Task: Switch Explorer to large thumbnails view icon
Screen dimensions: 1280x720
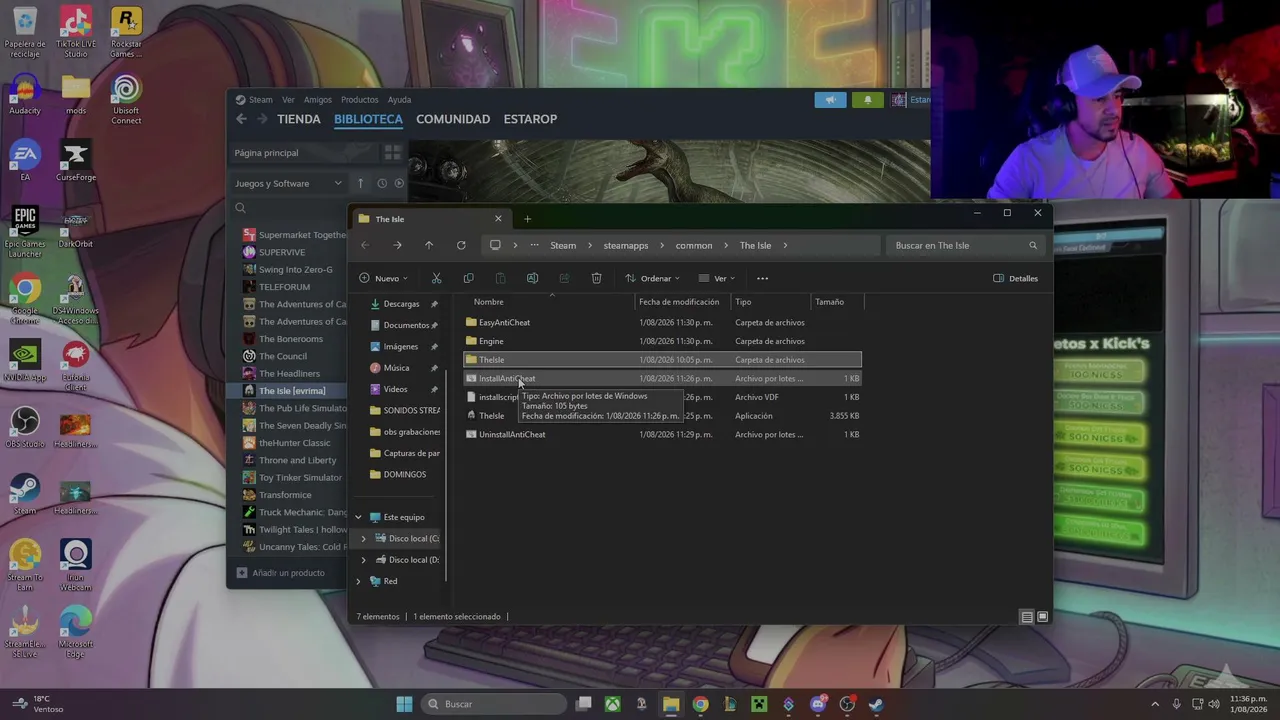Action: tap(1042, 617)
